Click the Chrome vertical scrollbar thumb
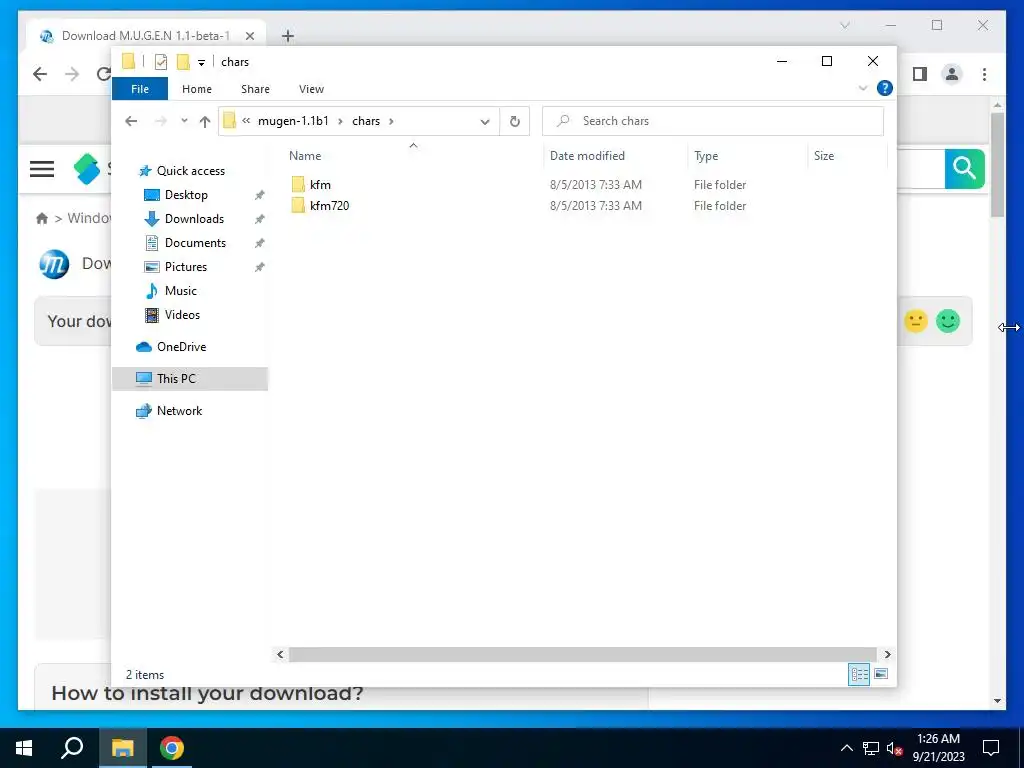Viewport: 1024px width, 768px height. tap(997, 165)
